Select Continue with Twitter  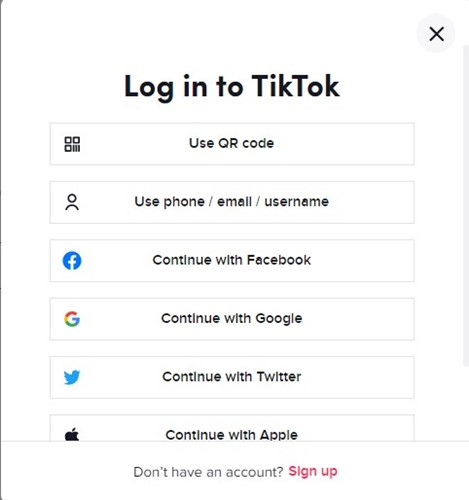pos(232,377)
